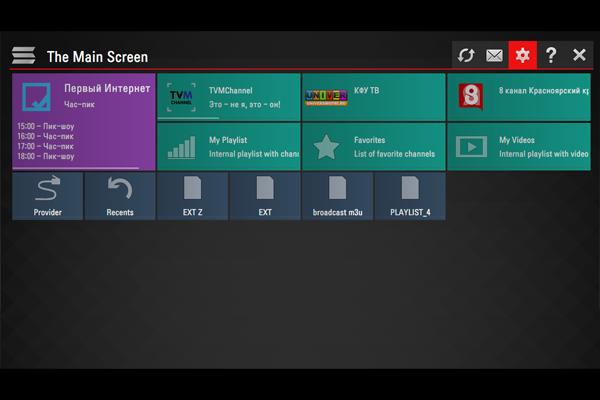Open the My Videos tile label
600x400 pixels.
(517, 140)
